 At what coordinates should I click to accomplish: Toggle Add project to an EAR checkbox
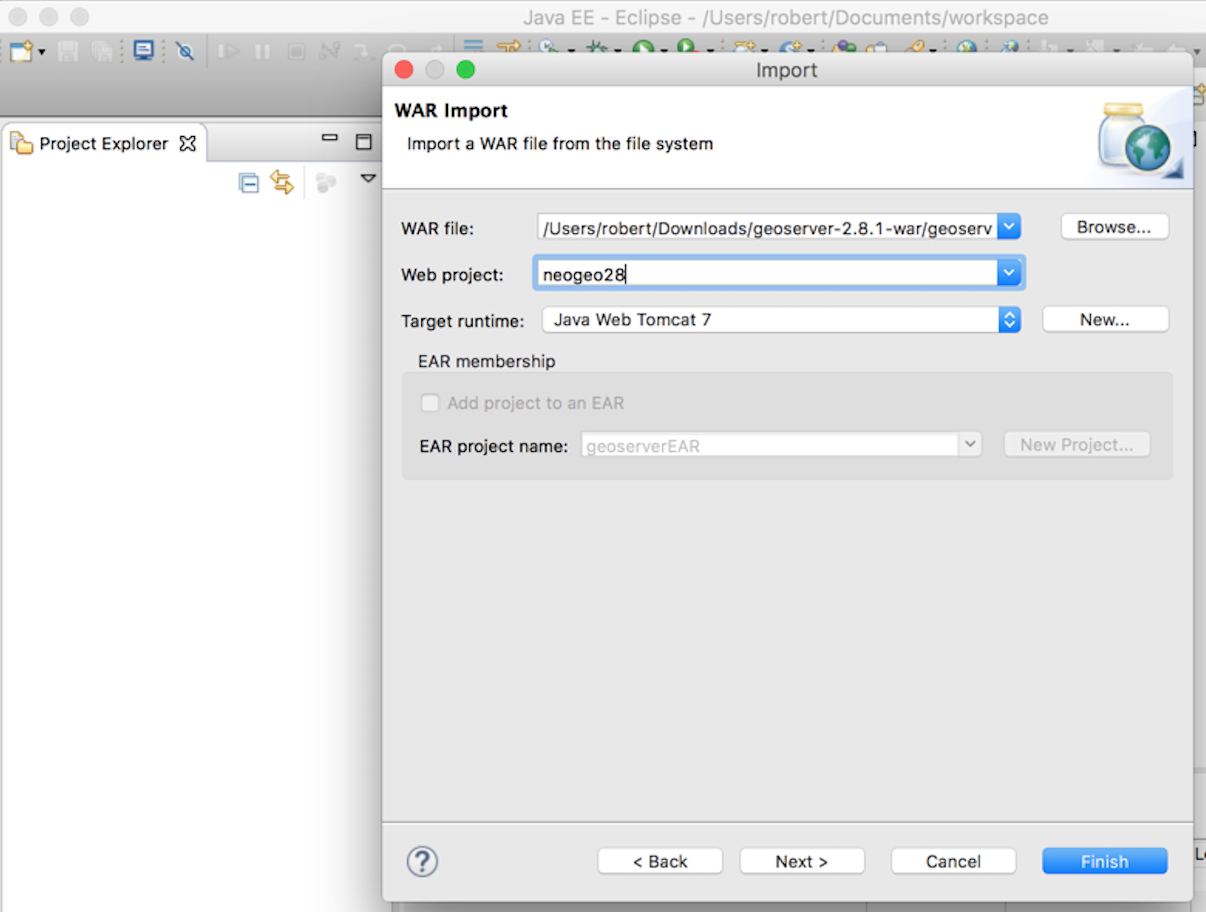coord(430,403)
